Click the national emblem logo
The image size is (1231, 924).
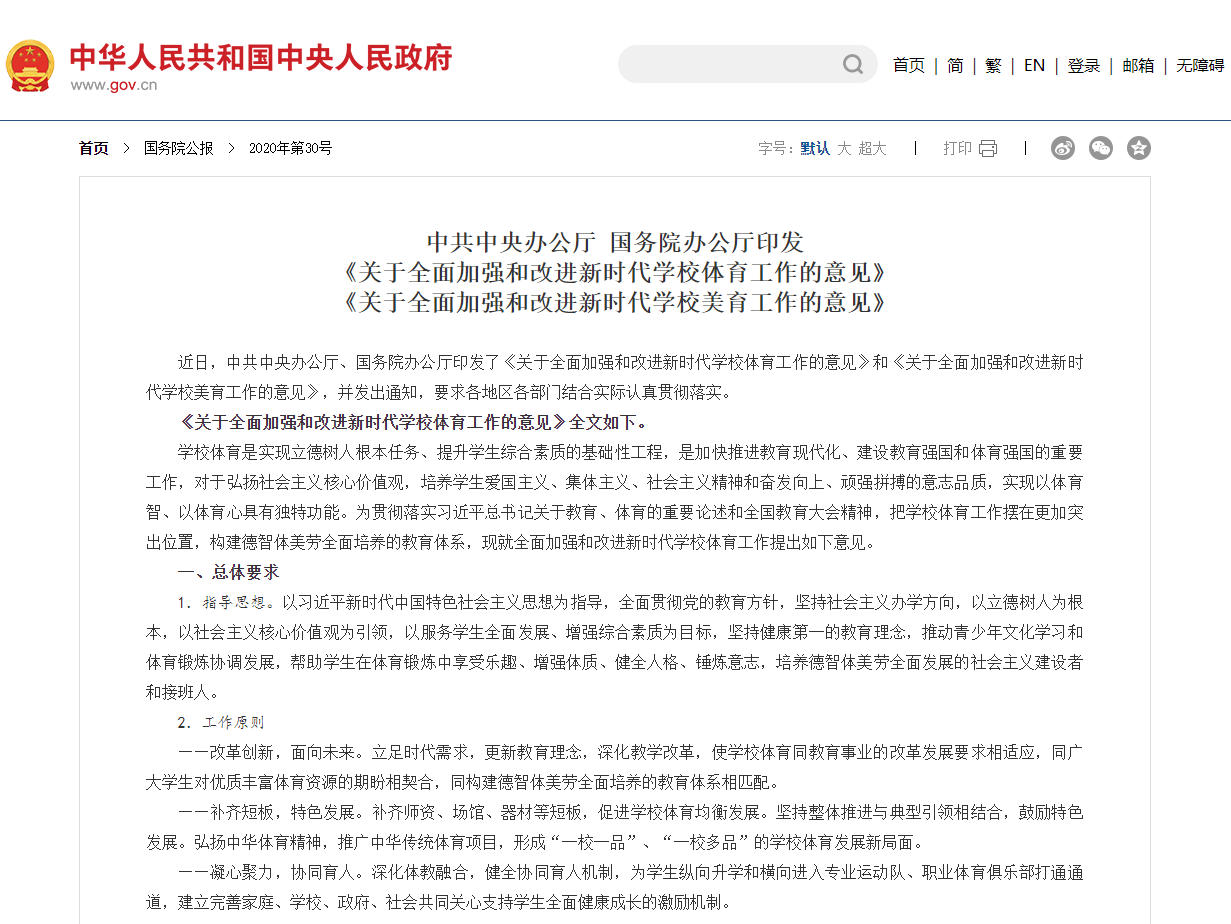point(30,66)
